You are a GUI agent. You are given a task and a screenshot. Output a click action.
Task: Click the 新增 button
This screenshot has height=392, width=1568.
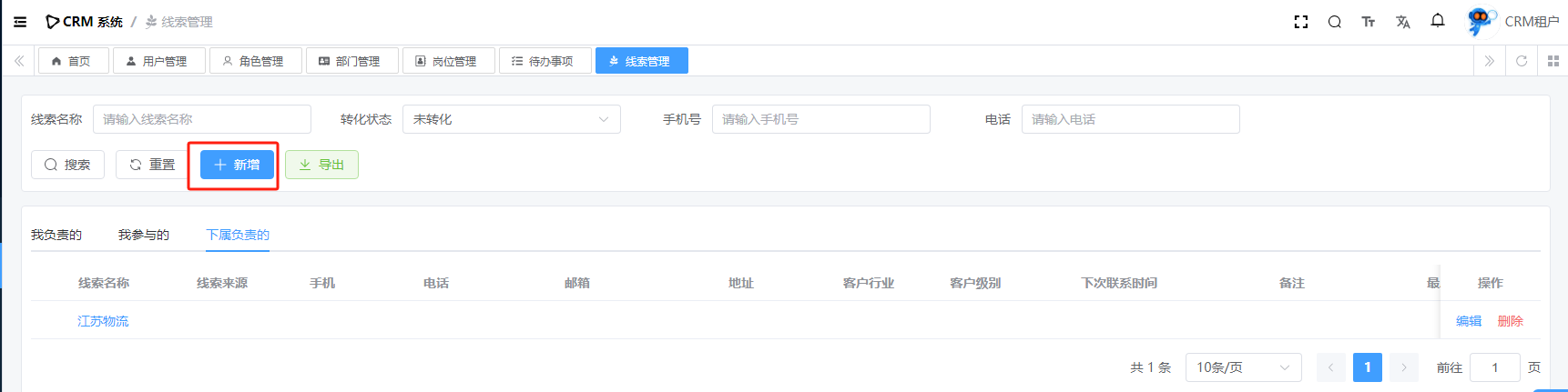(x=237, y=165)
